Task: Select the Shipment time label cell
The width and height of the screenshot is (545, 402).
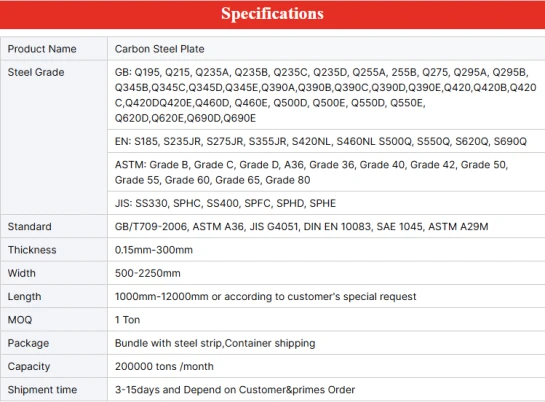Action: [54, 389]
